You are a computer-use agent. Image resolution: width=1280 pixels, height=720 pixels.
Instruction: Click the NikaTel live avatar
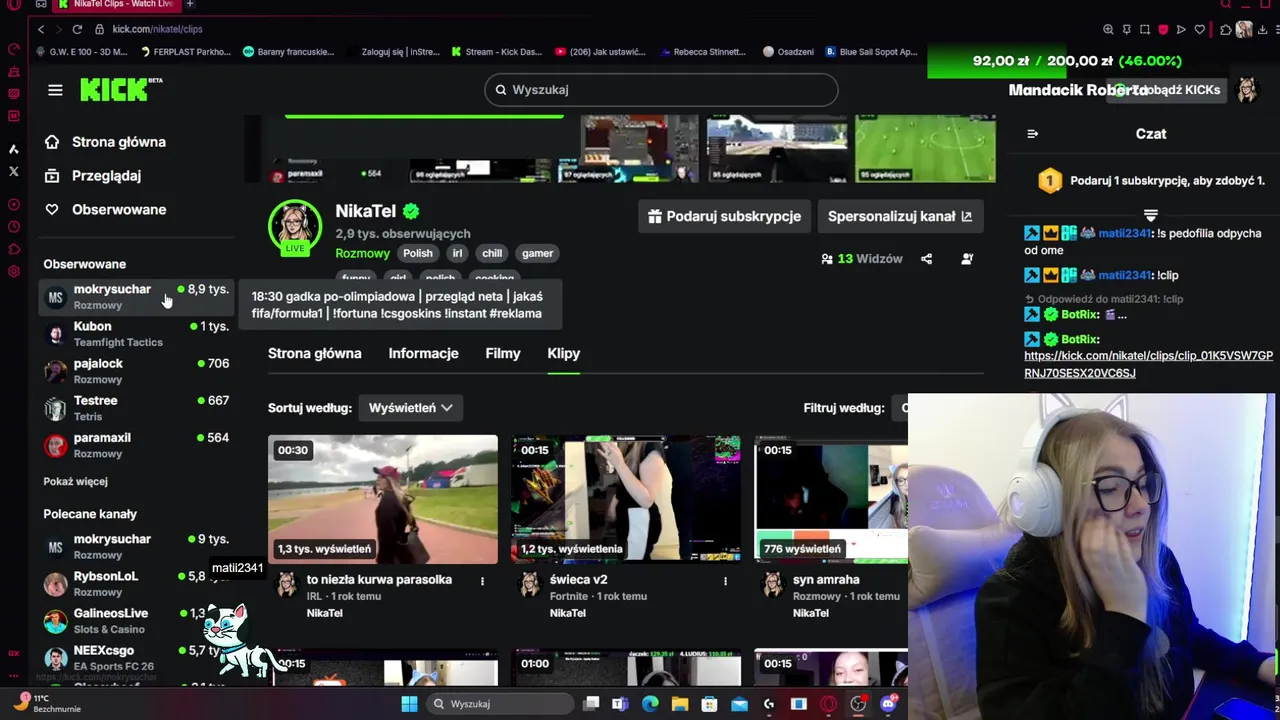coord(295,227)
